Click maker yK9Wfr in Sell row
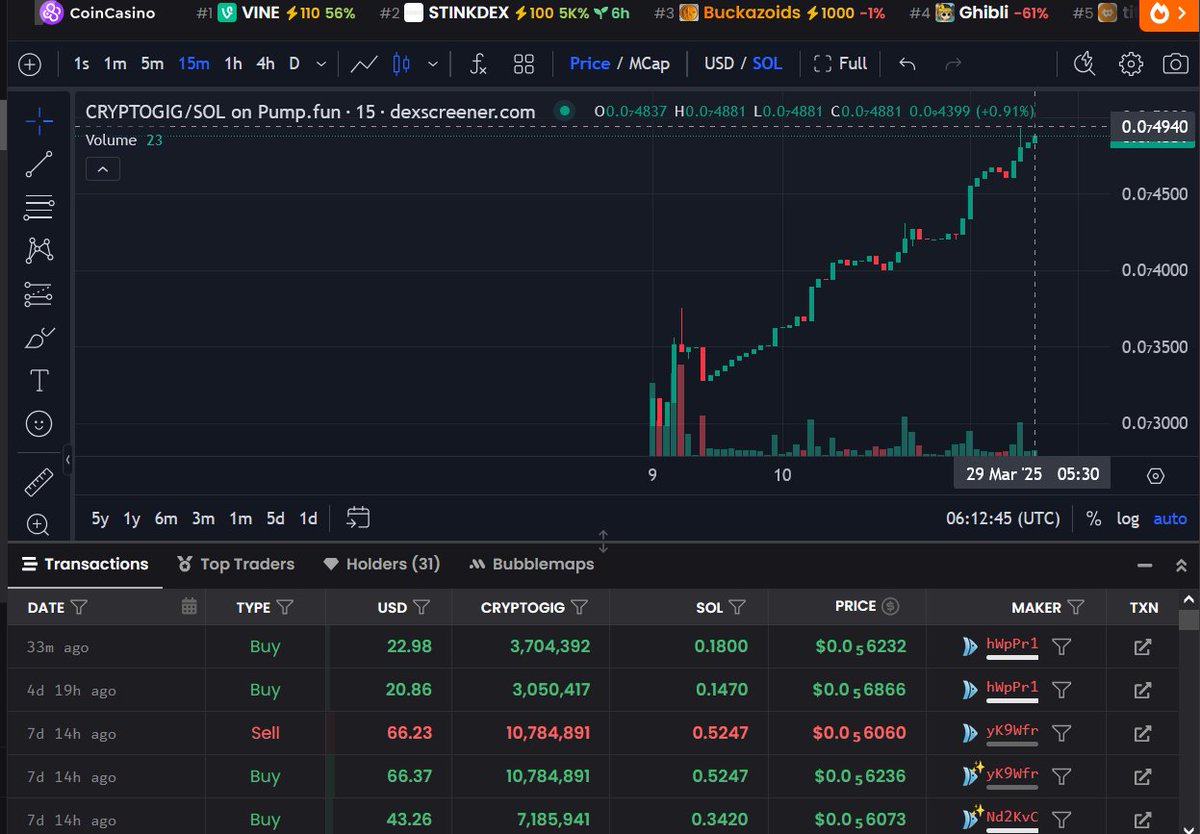The image size is (1200, 834). [x=1012, y=731]
